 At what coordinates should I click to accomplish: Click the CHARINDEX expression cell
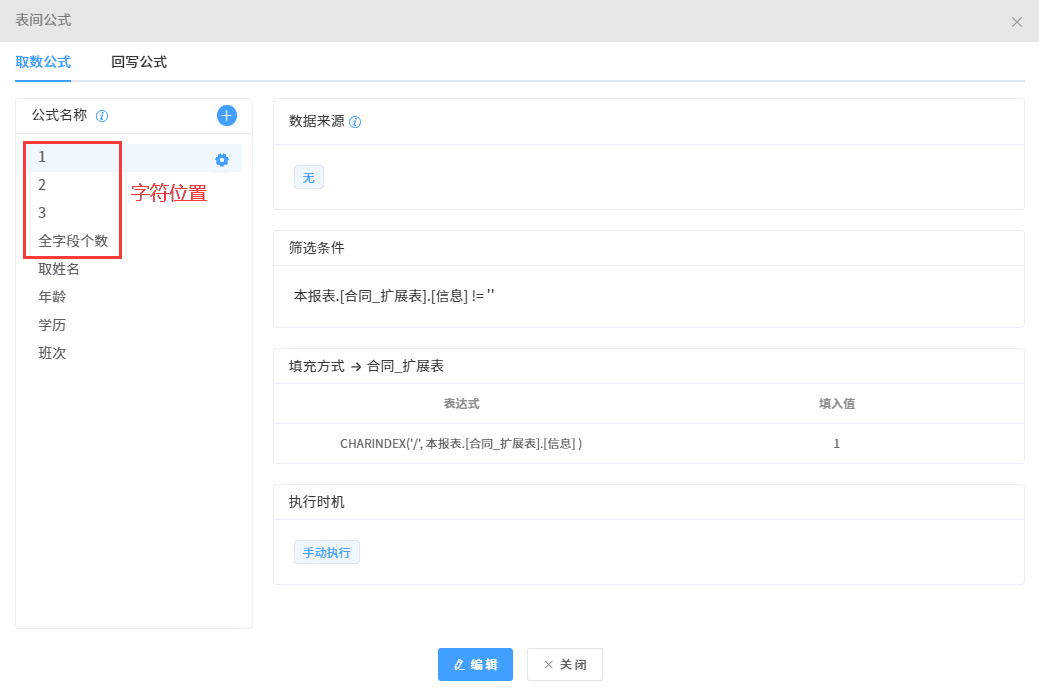coord(461,443)
